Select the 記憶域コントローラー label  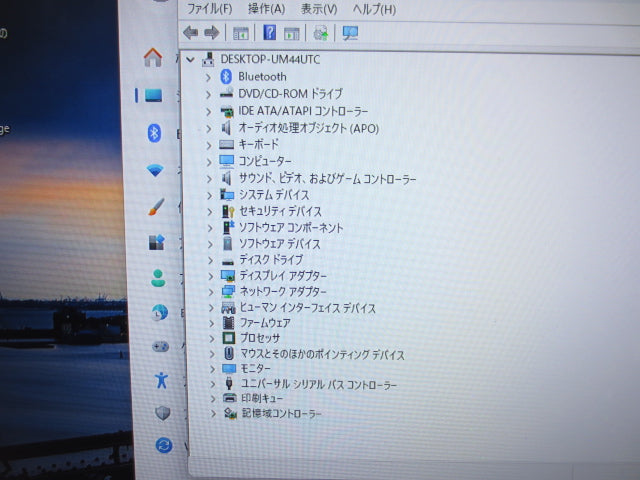pos(282,413)
